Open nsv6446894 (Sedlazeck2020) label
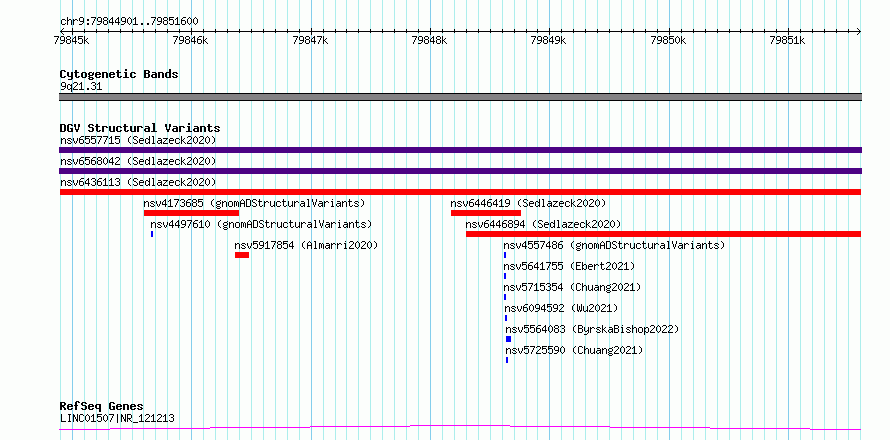 pos(543,224)
